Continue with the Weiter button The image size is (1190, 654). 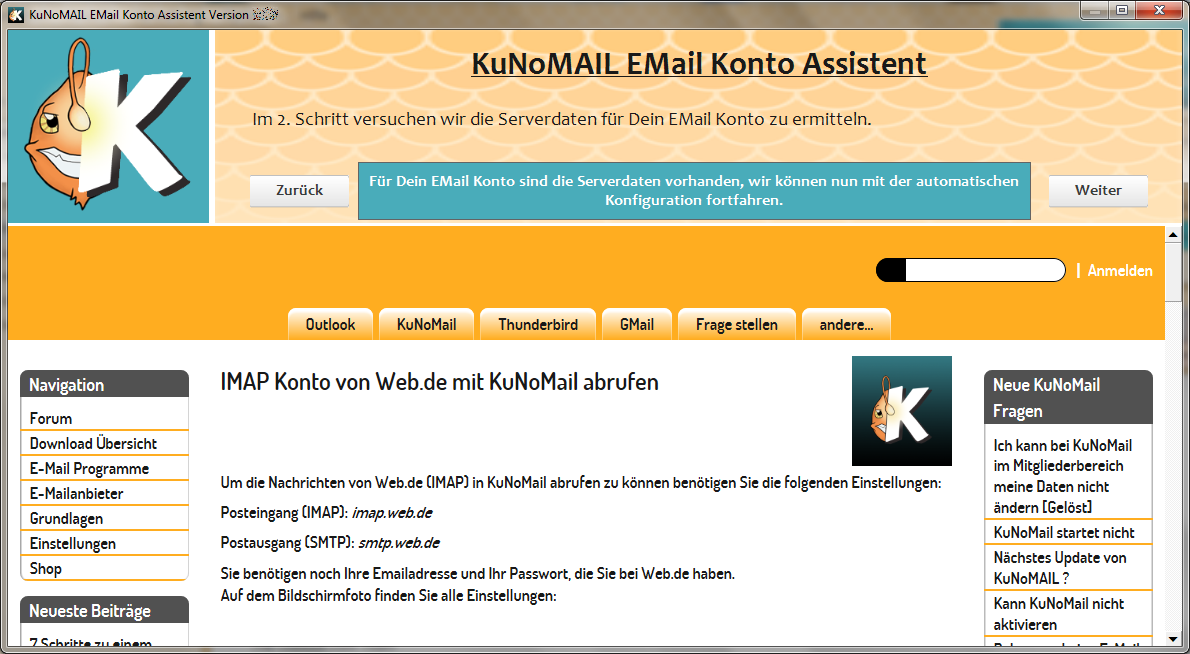pyautogui.click(x=1098, y=190)
